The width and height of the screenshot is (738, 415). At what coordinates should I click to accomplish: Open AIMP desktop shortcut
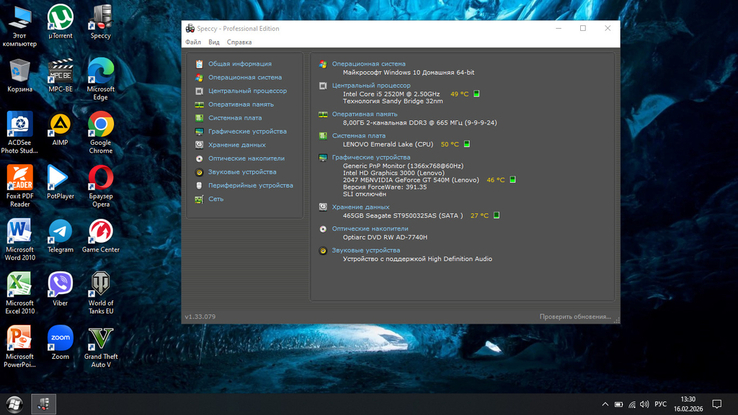tap(60, 129)
